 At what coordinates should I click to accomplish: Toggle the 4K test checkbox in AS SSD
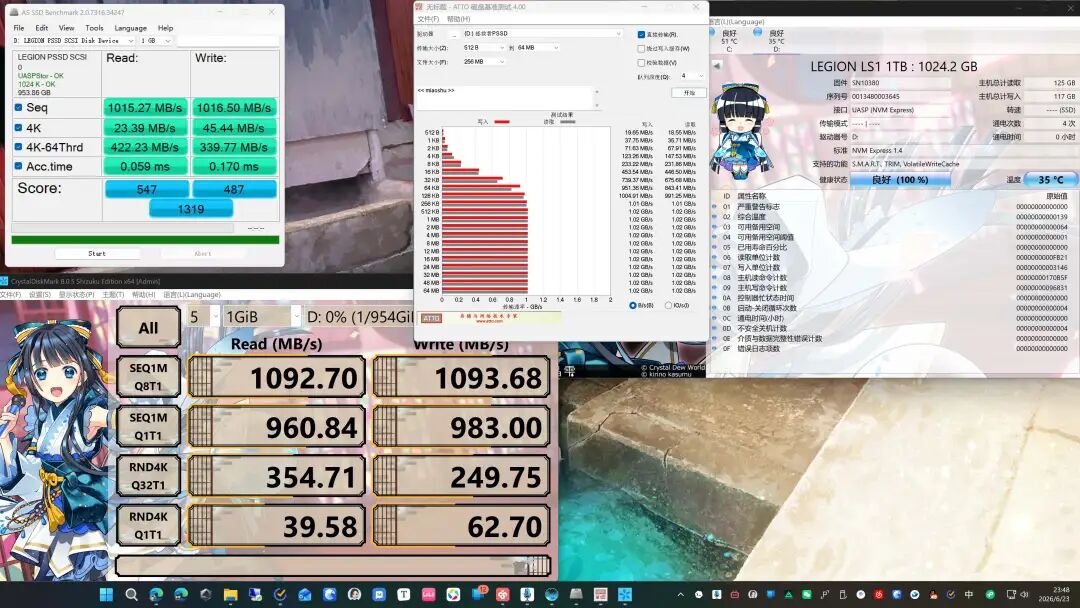pos(19,127)
